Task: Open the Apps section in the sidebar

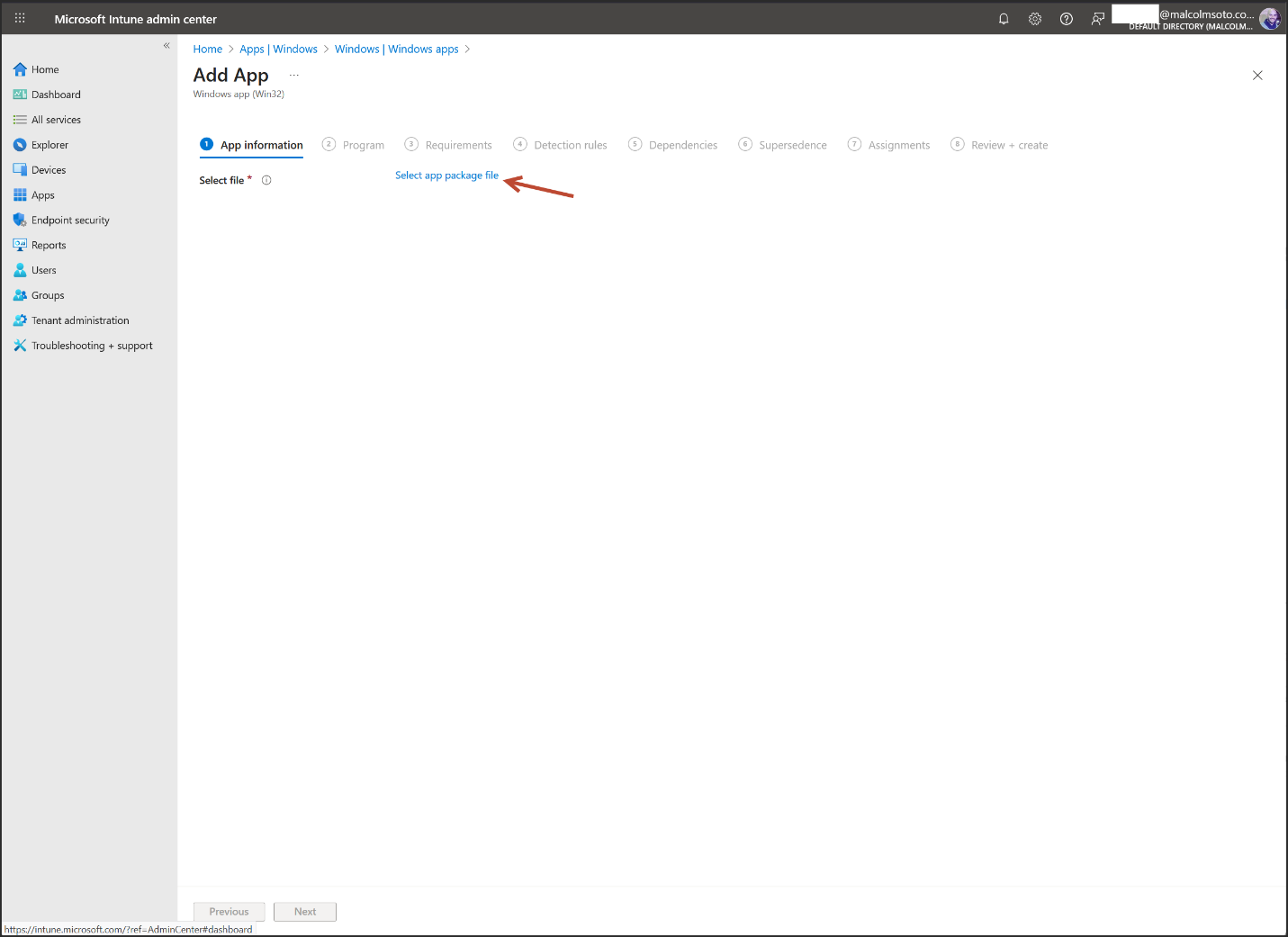Action: (42, 194)
